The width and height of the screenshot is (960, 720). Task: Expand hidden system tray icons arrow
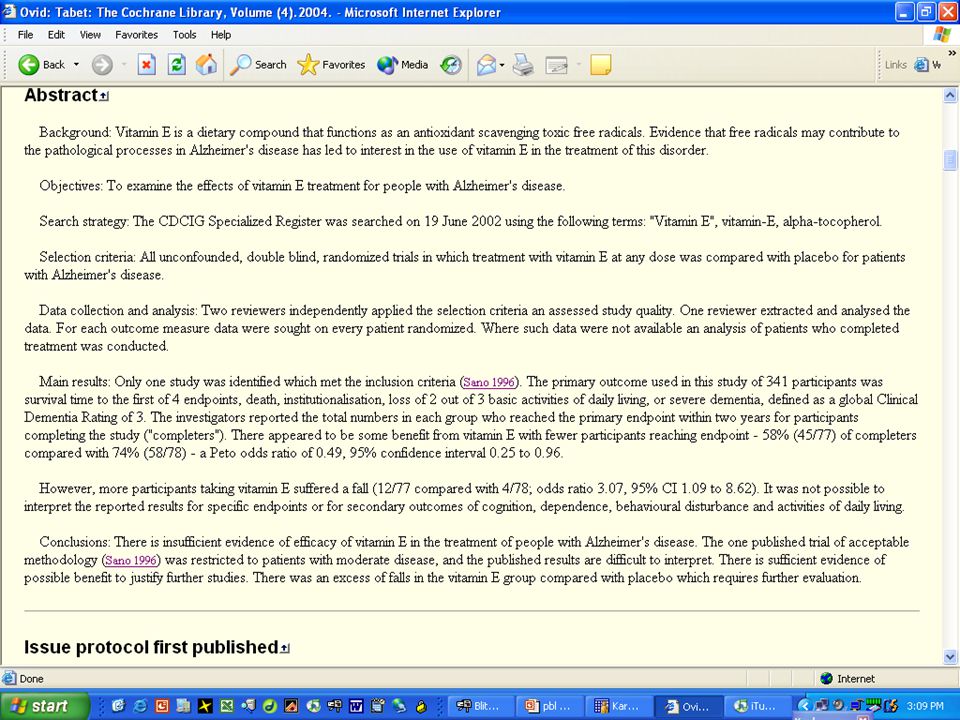click(x=804, y=706)
